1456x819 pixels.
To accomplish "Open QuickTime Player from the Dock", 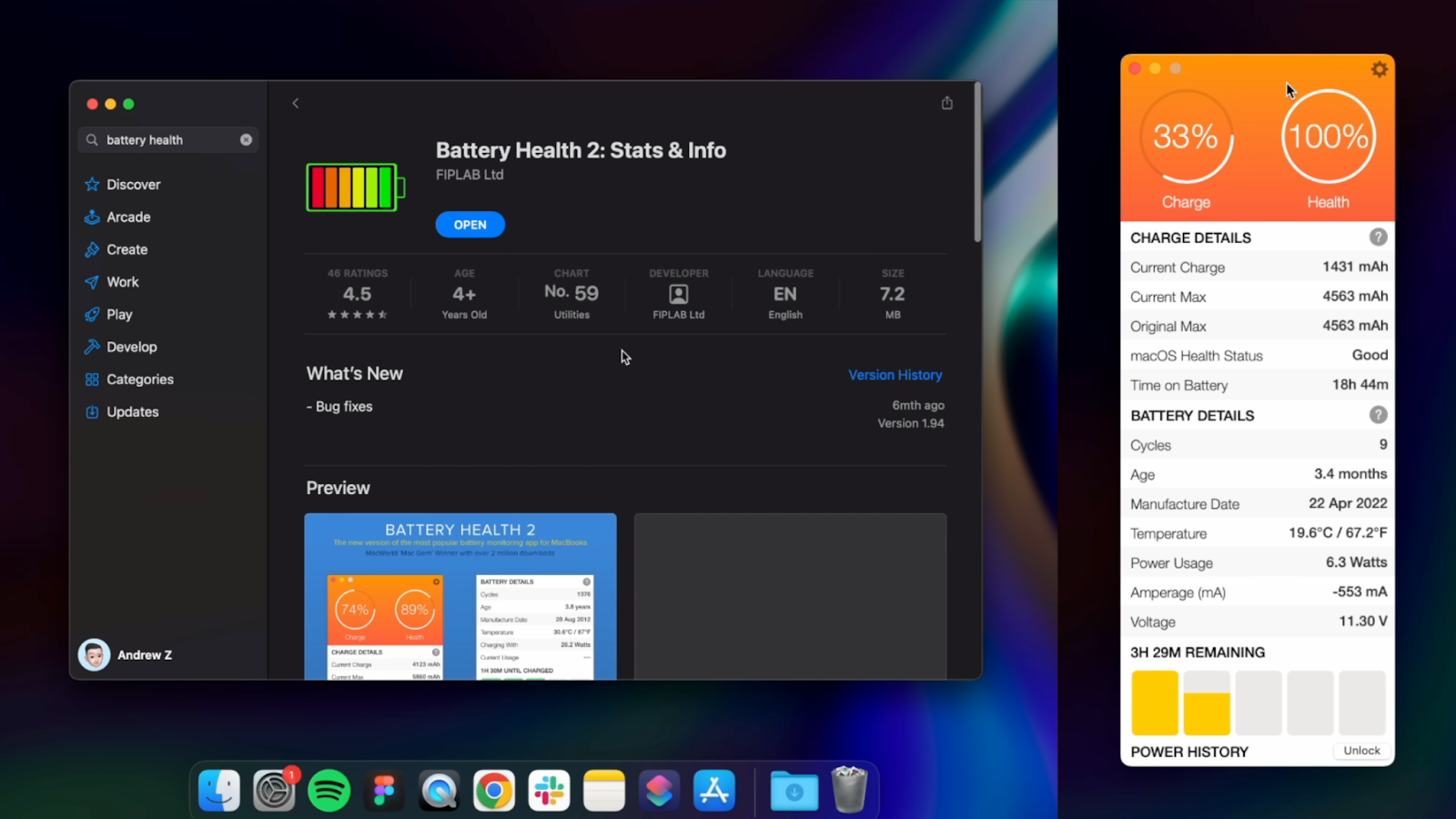I will click(440, 790).
